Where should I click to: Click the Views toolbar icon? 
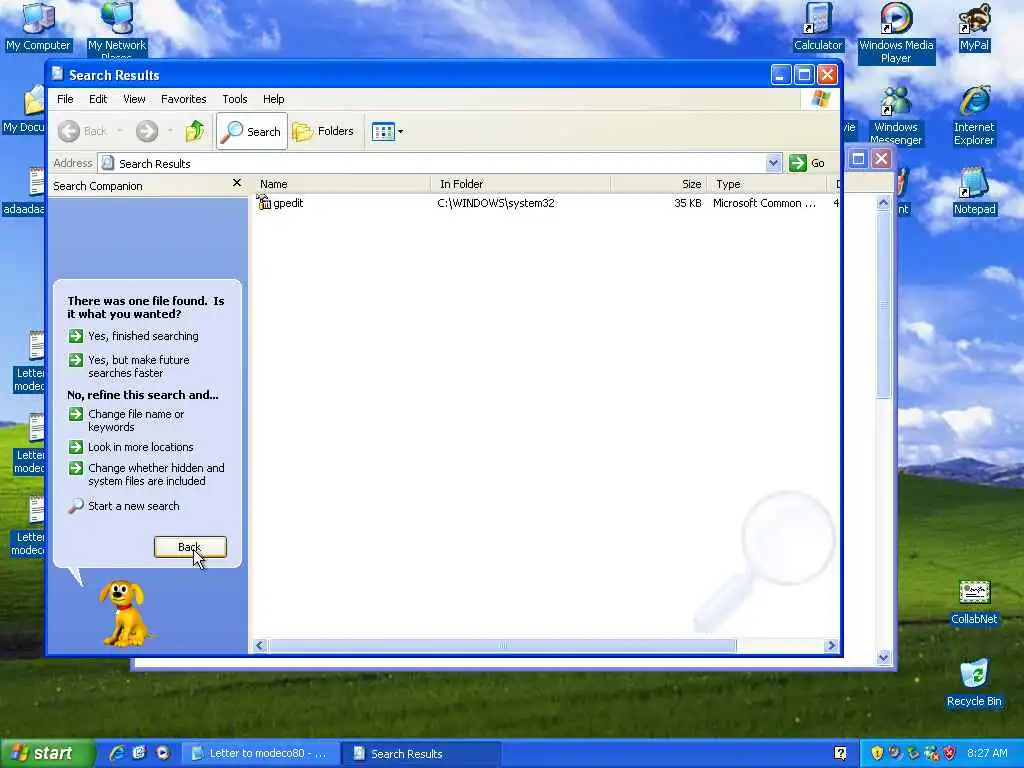383,131
